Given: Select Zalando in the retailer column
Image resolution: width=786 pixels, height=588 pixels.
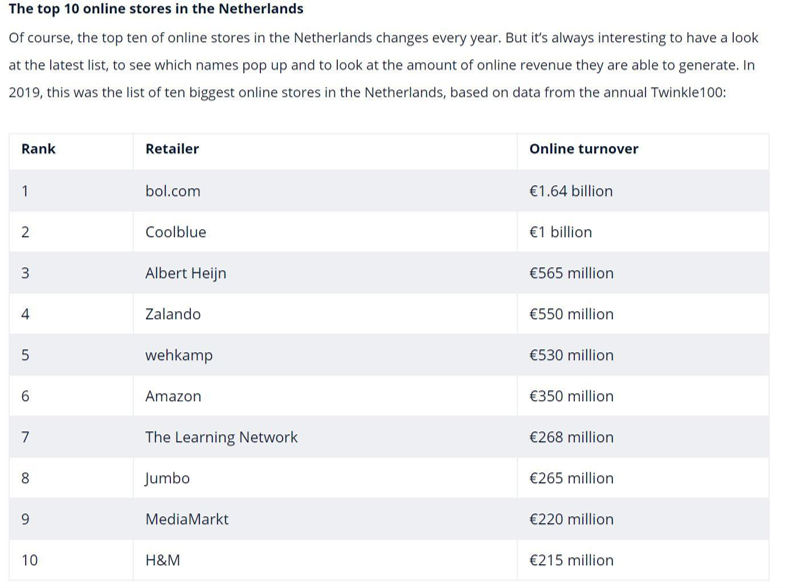Looking at the screenshot, I should (x=173, y=314).
